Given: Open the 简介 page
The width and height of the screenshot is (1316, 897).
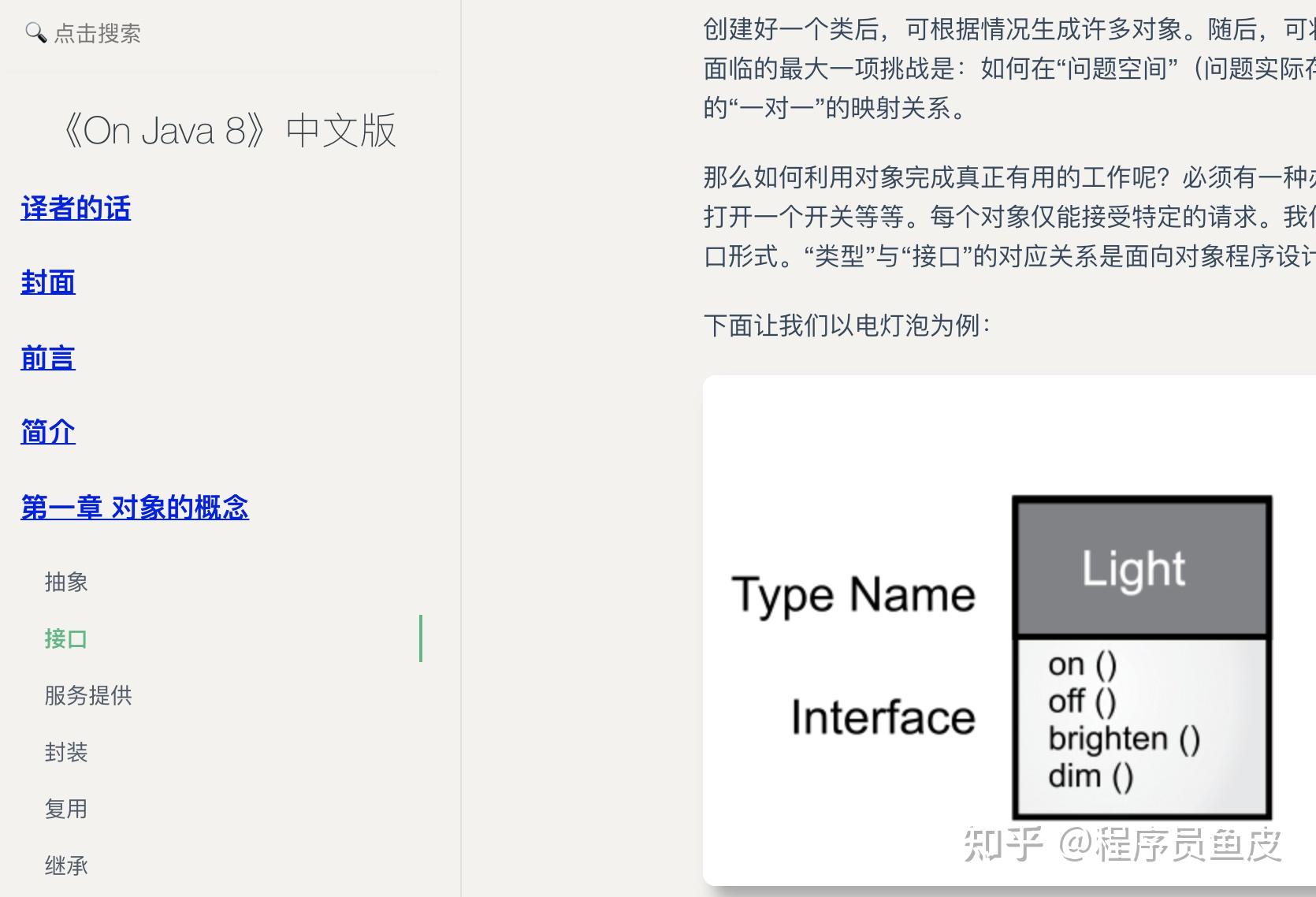Looking at the screenshot, I should click(46, 432).
